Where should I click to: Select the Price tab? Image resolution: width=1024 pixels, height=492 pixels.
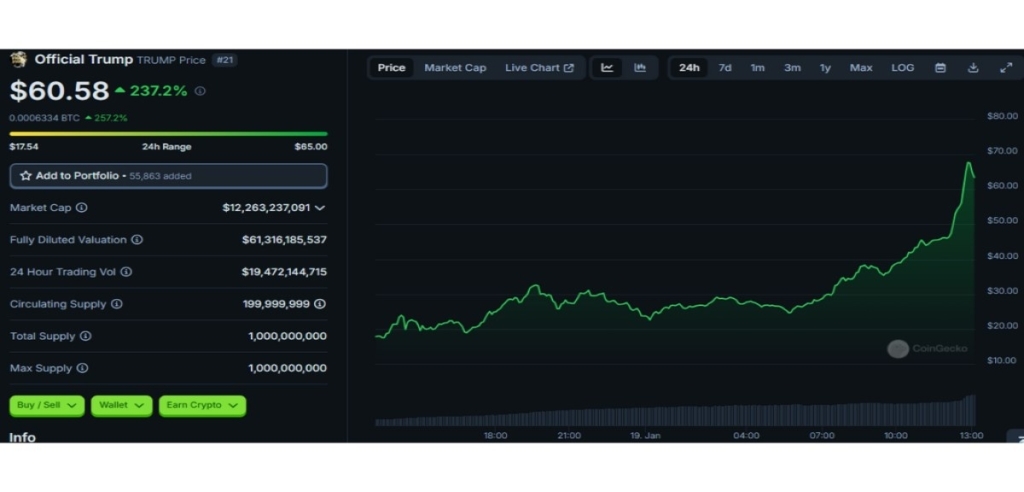pyautogui.click(x=391, y=68)
